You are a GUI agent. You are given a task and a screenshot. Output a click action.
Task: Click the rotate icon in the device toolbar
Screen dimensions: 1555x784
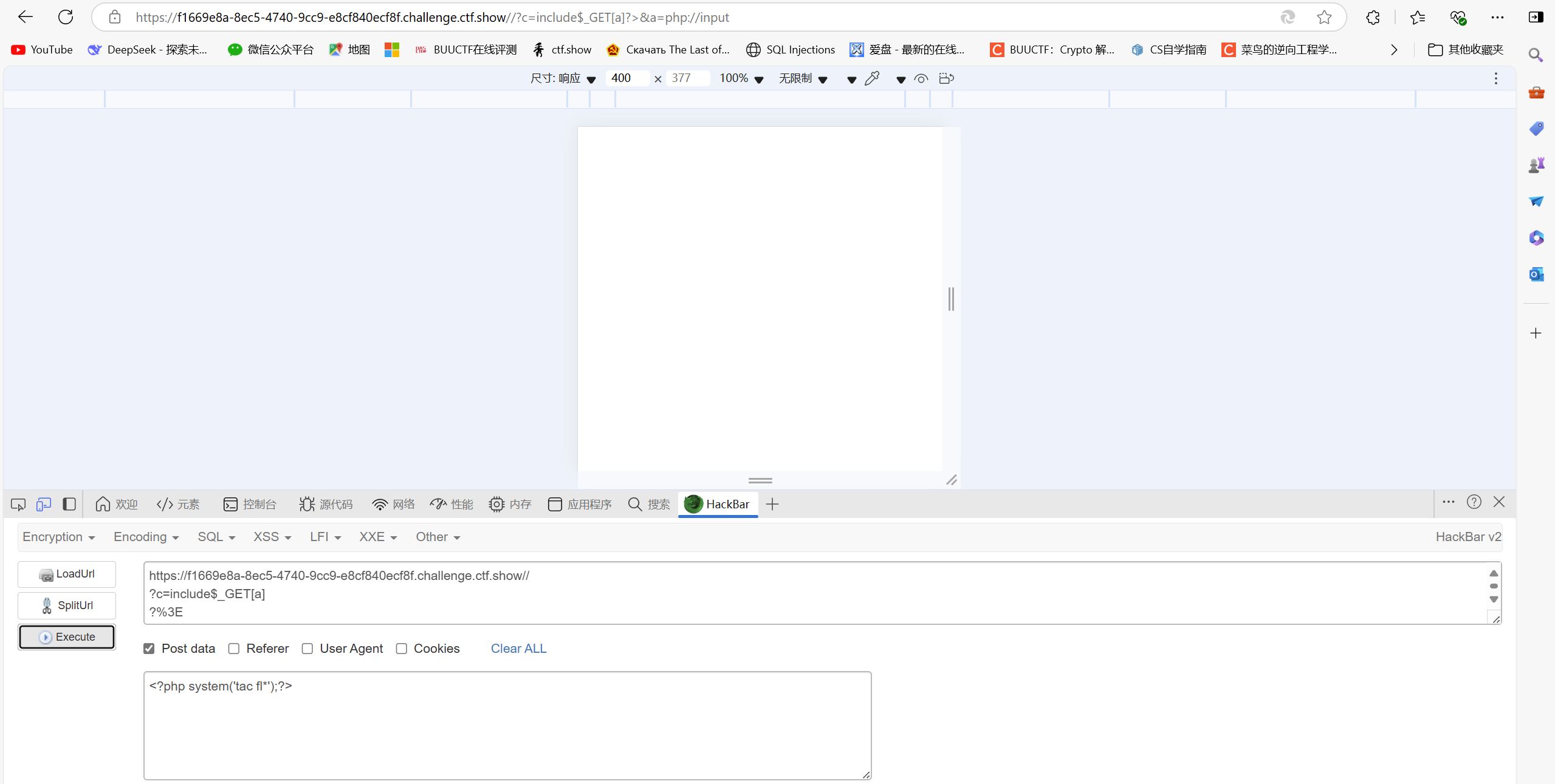click(946, 78)
